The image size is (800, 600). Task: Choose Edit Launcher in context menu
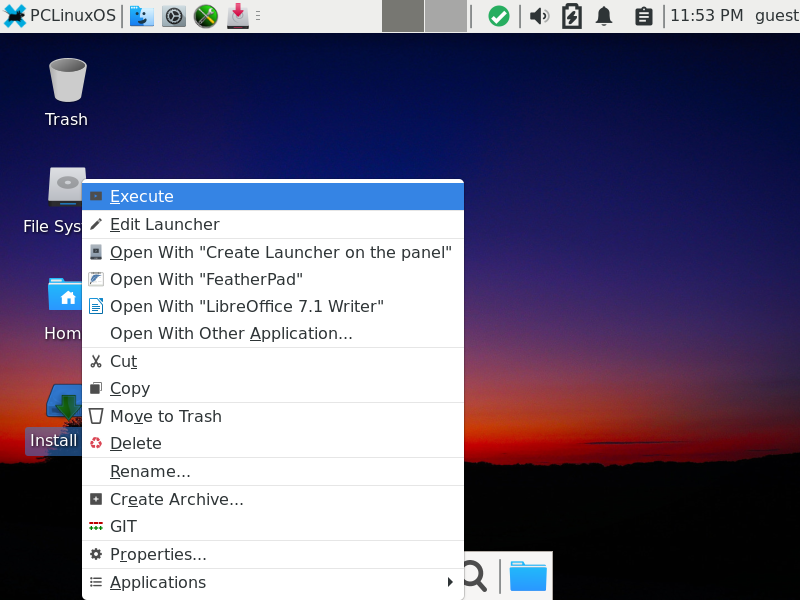pos(273,224)
